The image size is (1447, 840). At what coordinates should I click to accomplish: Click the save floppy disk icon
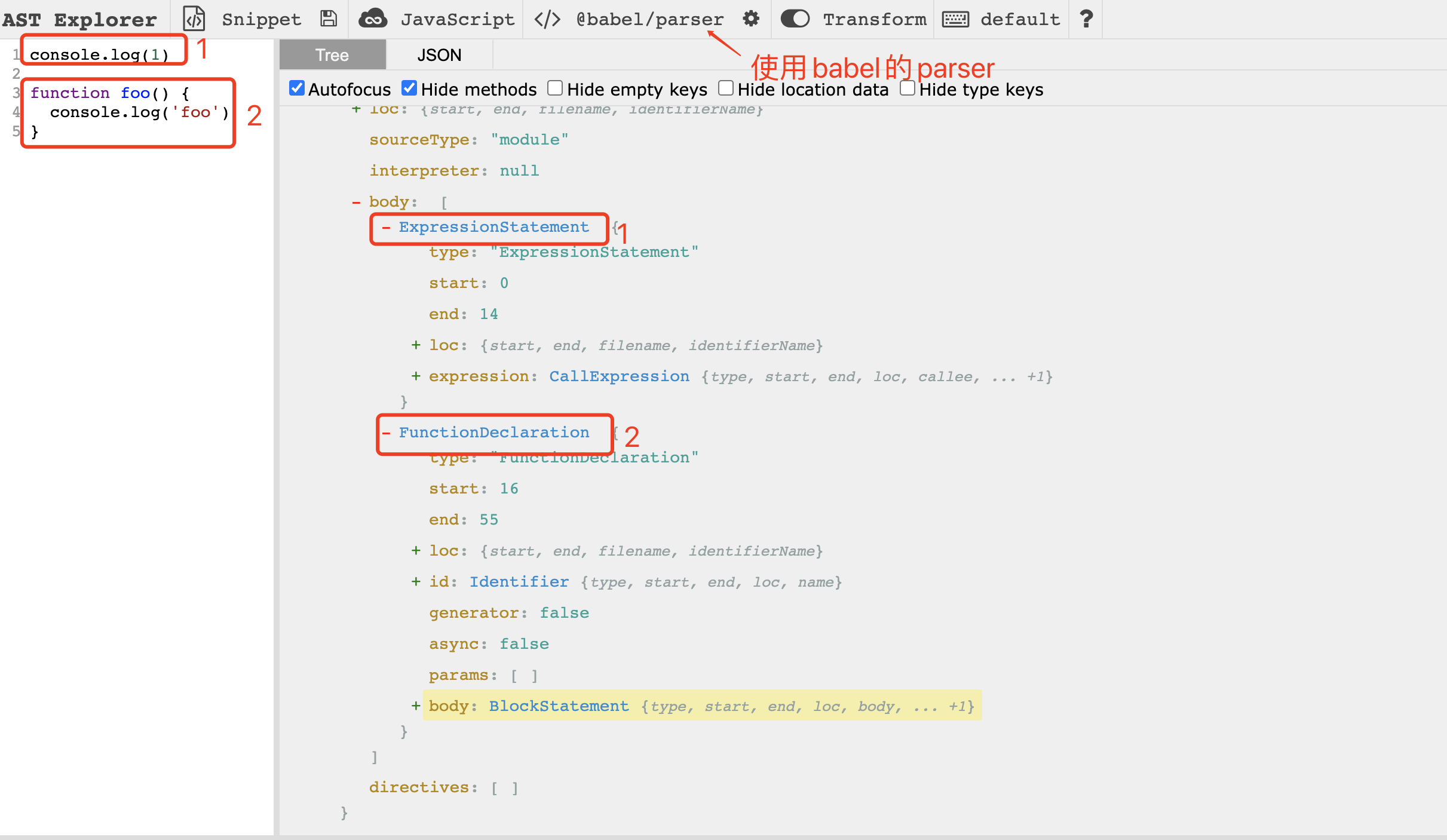pyautogui.click(x=328, y=19)
